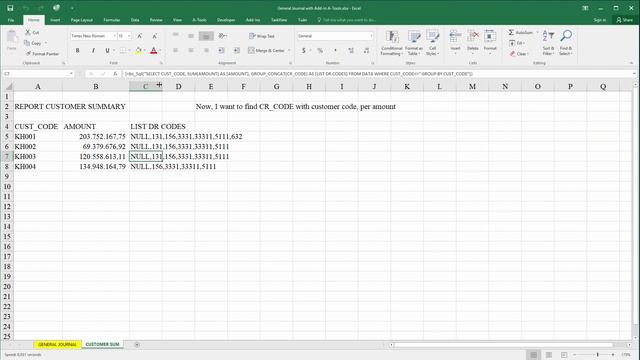Open the Page Layout tab
640x360 pixels.
pos(82,20)
